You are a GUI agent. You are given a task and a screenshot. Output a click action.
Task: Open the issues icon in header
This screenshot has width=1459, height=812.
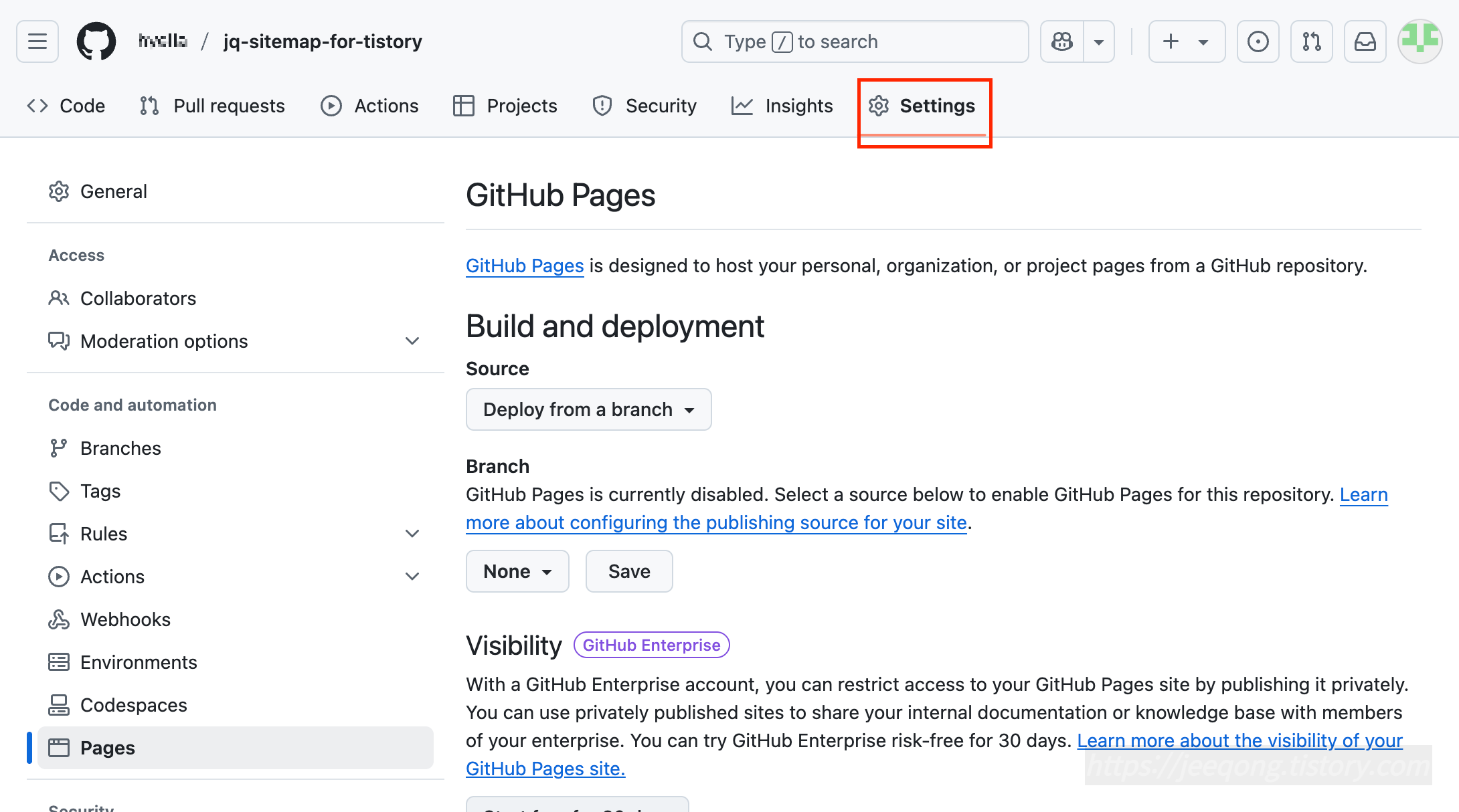coord(1258,41)
